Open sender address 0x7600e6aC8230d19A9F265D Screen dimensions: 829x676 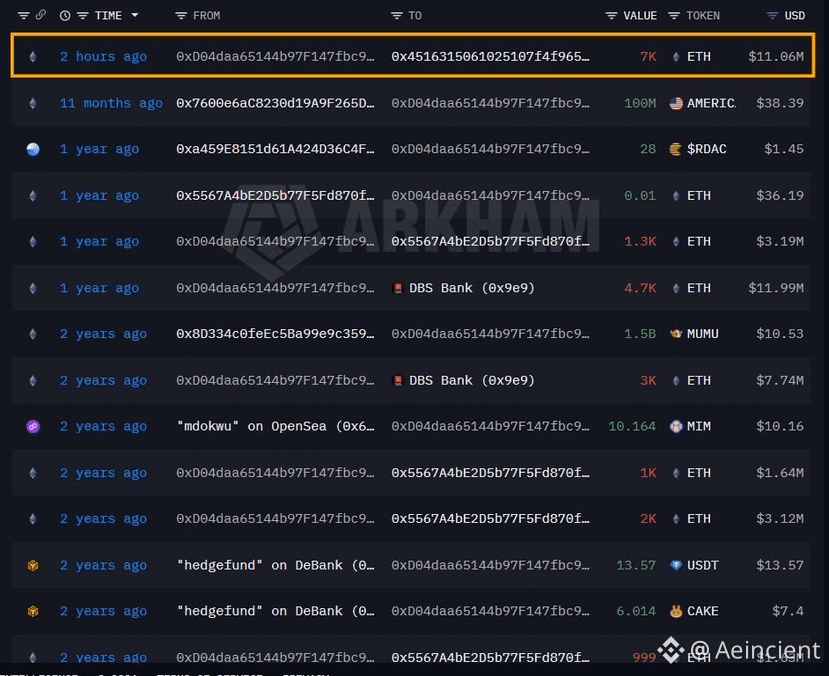coord(275,103)
